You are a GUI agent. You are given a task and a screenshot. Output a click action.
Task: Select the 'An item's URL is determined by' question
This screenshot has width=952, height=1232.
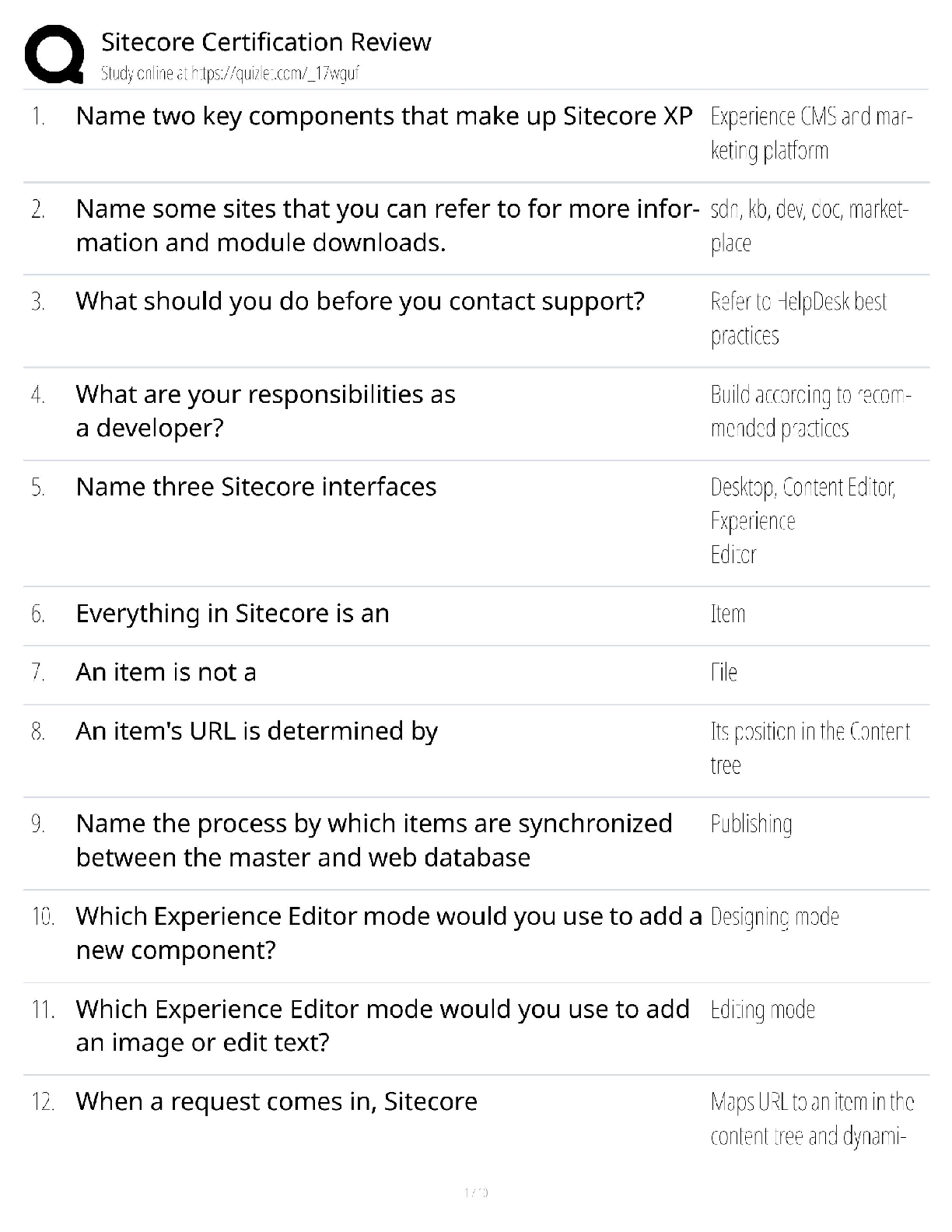(257, 731)
